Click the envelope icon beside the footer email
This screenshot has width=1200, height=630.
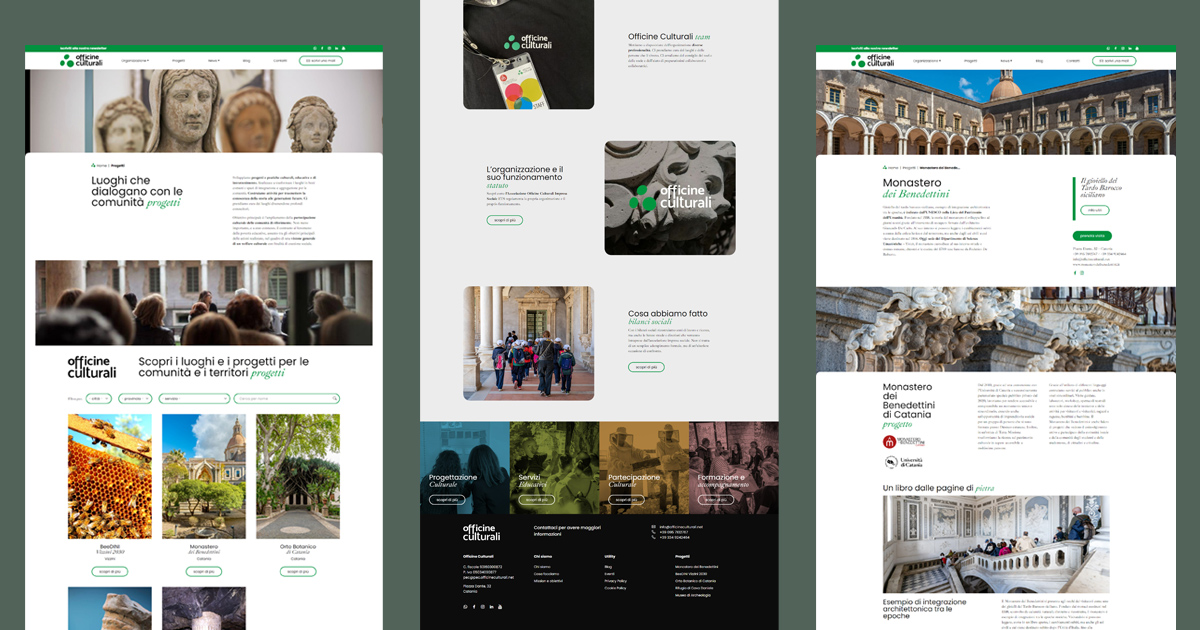(x=653, y=526)
